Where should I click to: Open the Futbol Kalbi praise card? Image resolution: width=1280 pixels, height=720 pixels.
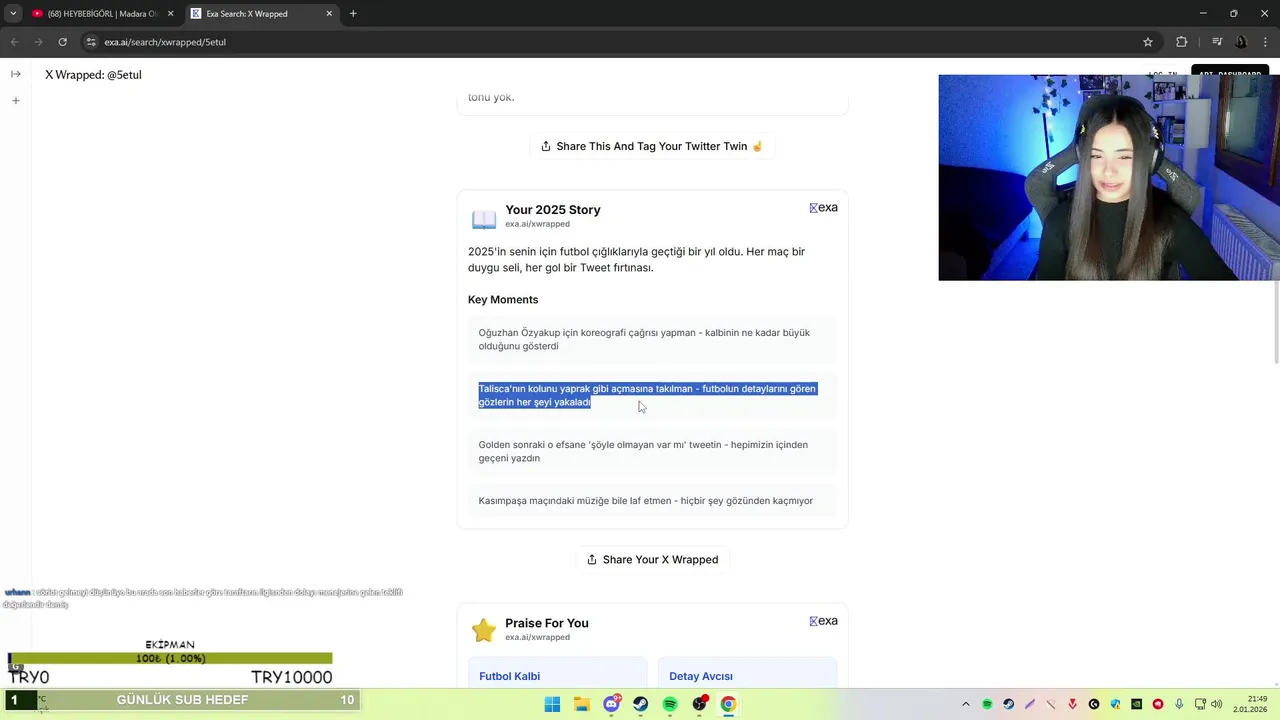pos(558,672)
